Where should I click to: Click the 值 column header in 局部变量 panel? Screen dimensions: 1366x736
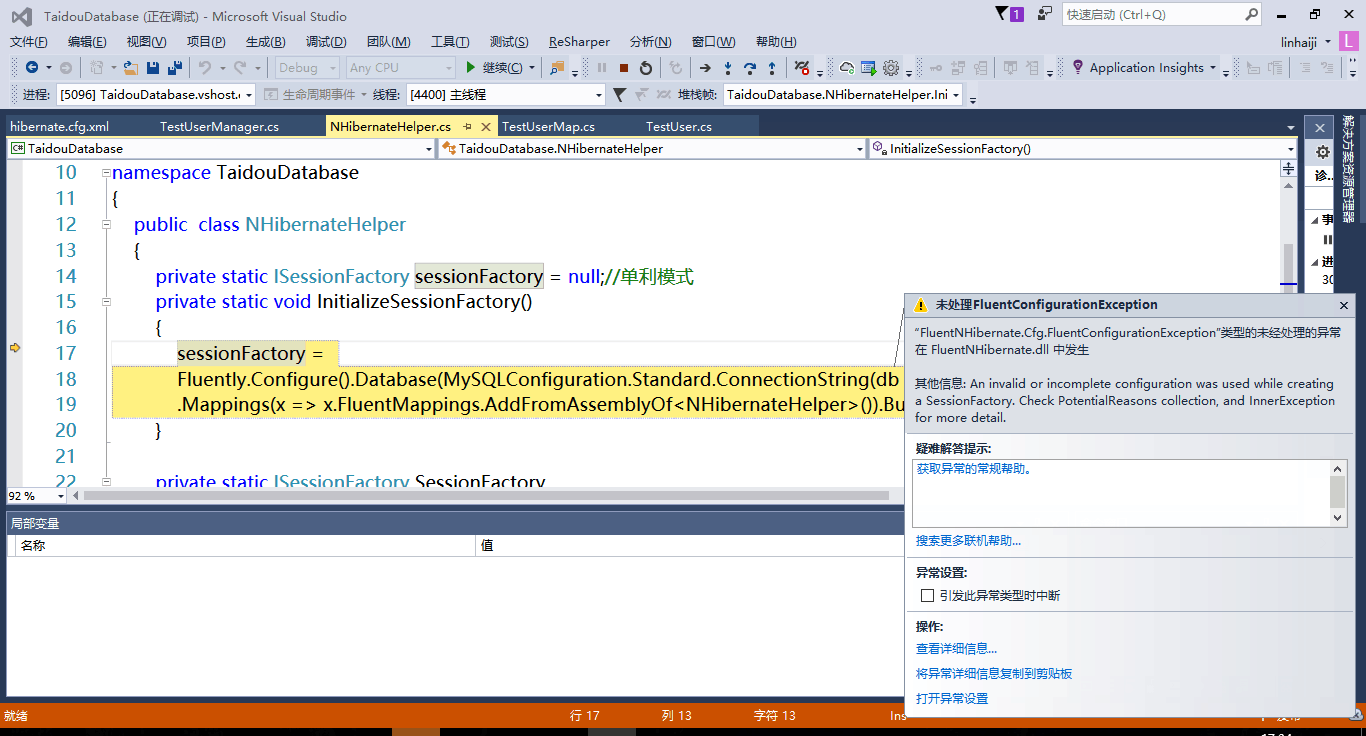click(690, 546)
